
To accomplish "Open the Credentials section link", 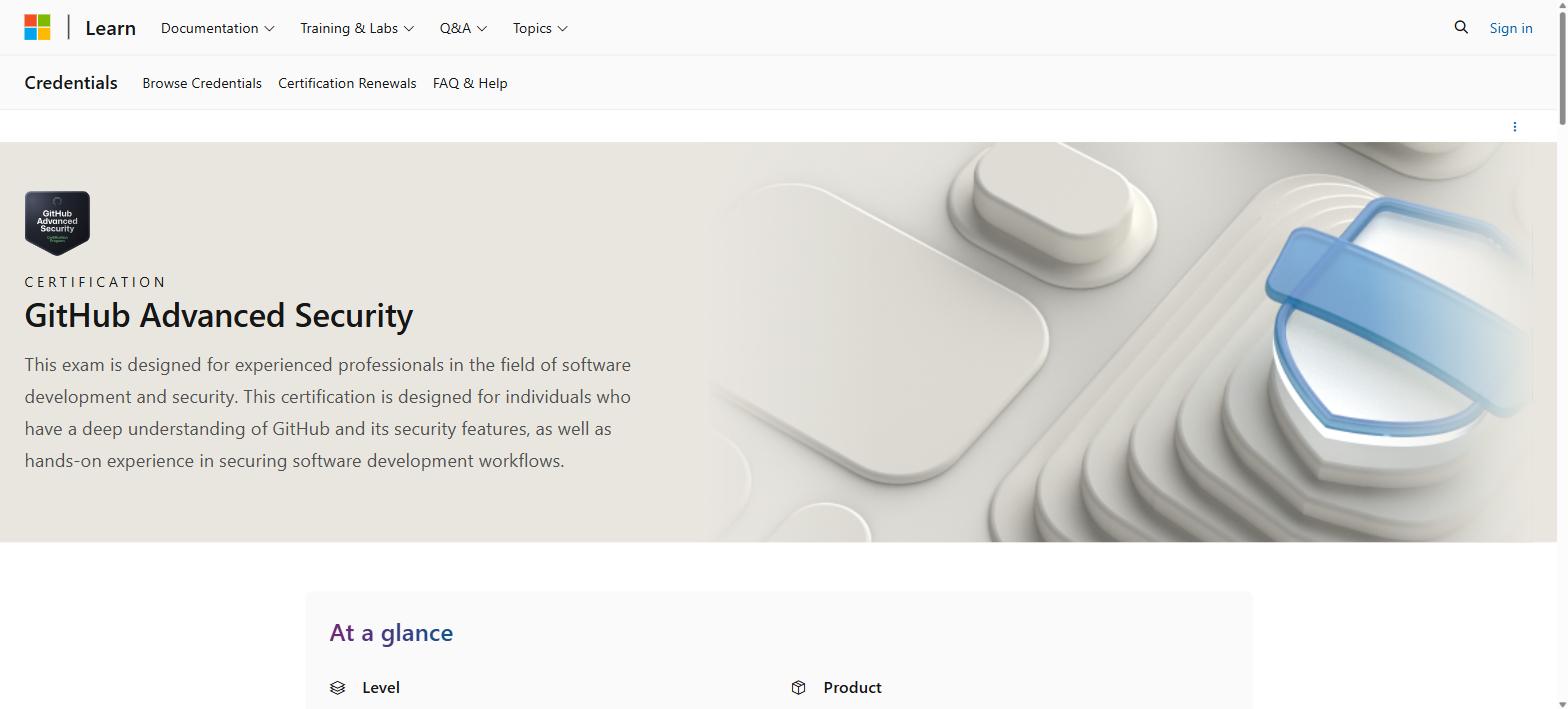I will click(x=71, y=83).
